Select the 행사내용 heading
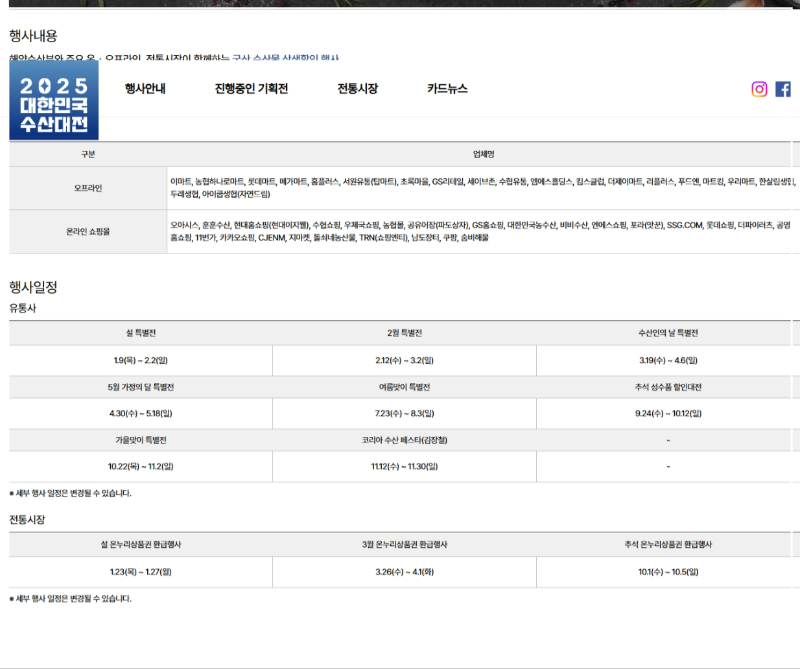Image resolution: width=800 pixels, height=669 pixels. pyautogui.click(x=33, y=36)
